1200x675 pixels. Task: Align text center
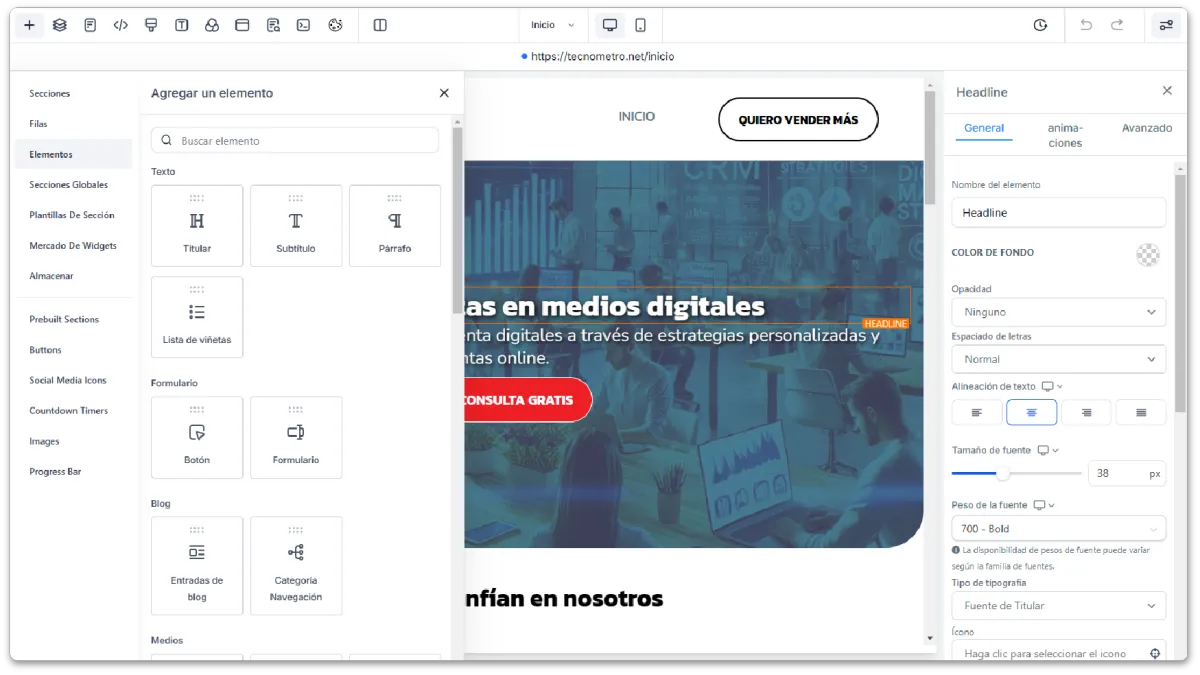click(1032, 412)
